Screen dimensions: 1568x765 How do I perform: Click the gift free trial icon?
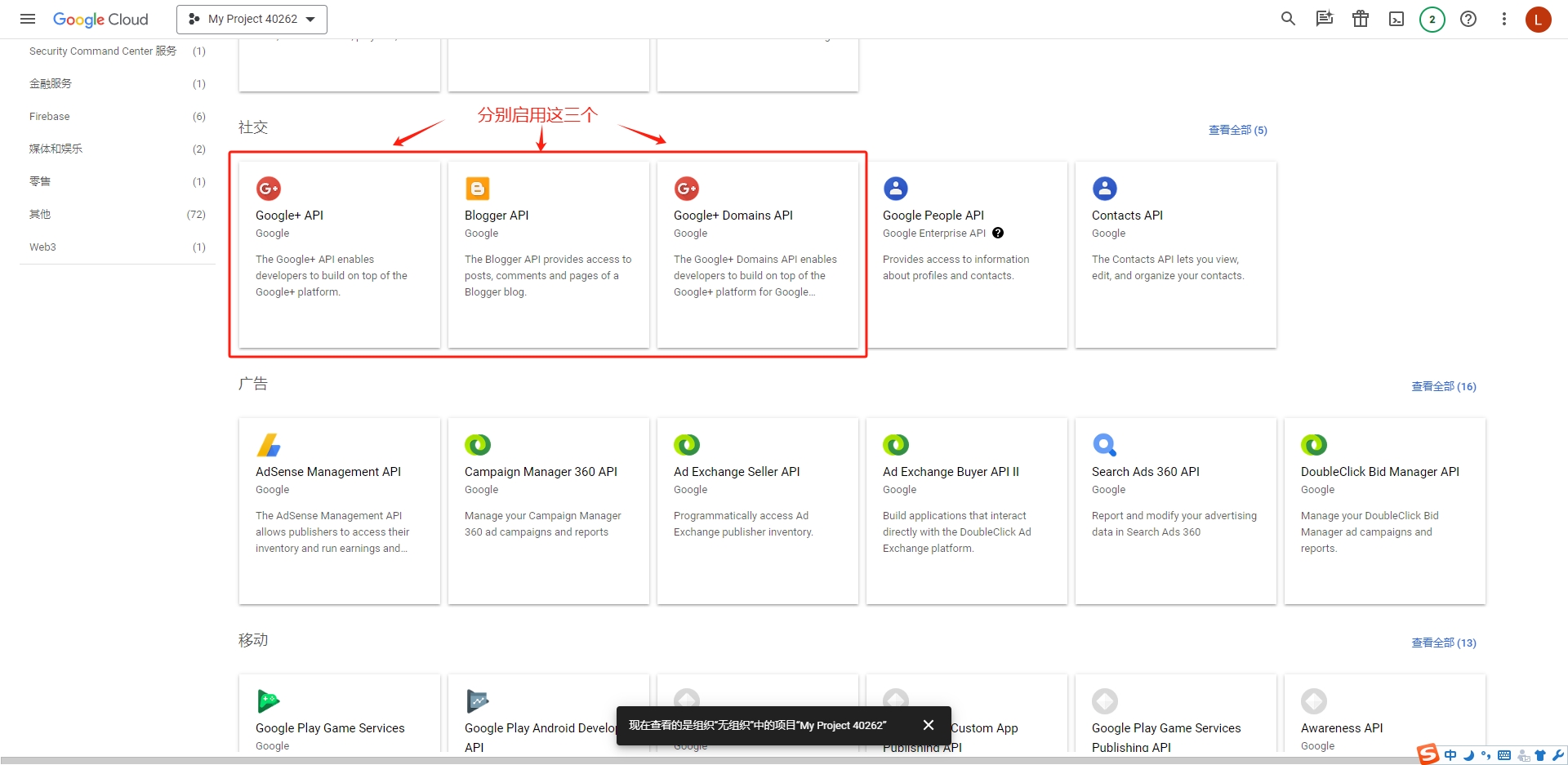click(x=1360, y=19)
